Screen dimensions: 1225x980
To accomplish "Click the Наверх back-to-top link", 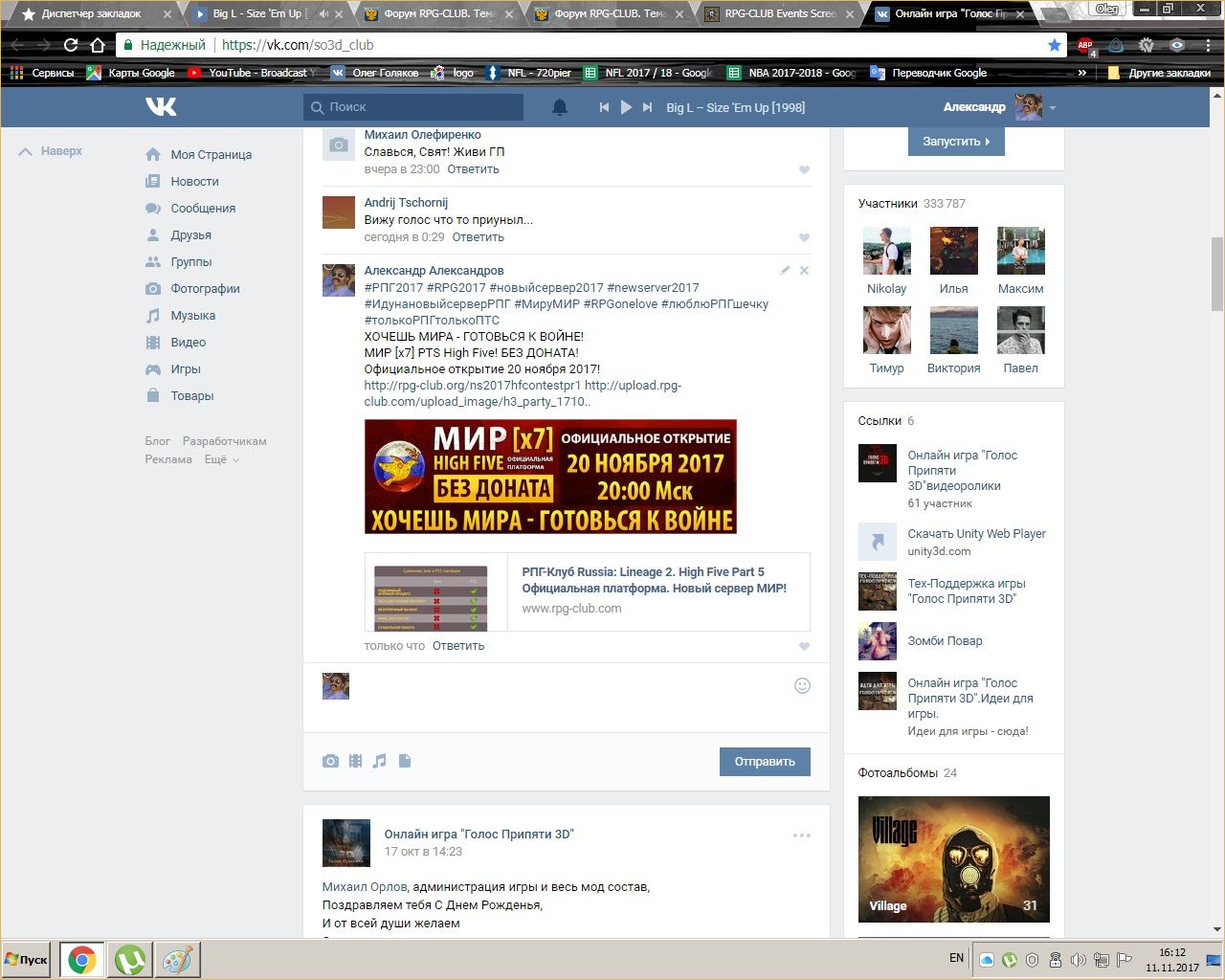I will point(51,151).
